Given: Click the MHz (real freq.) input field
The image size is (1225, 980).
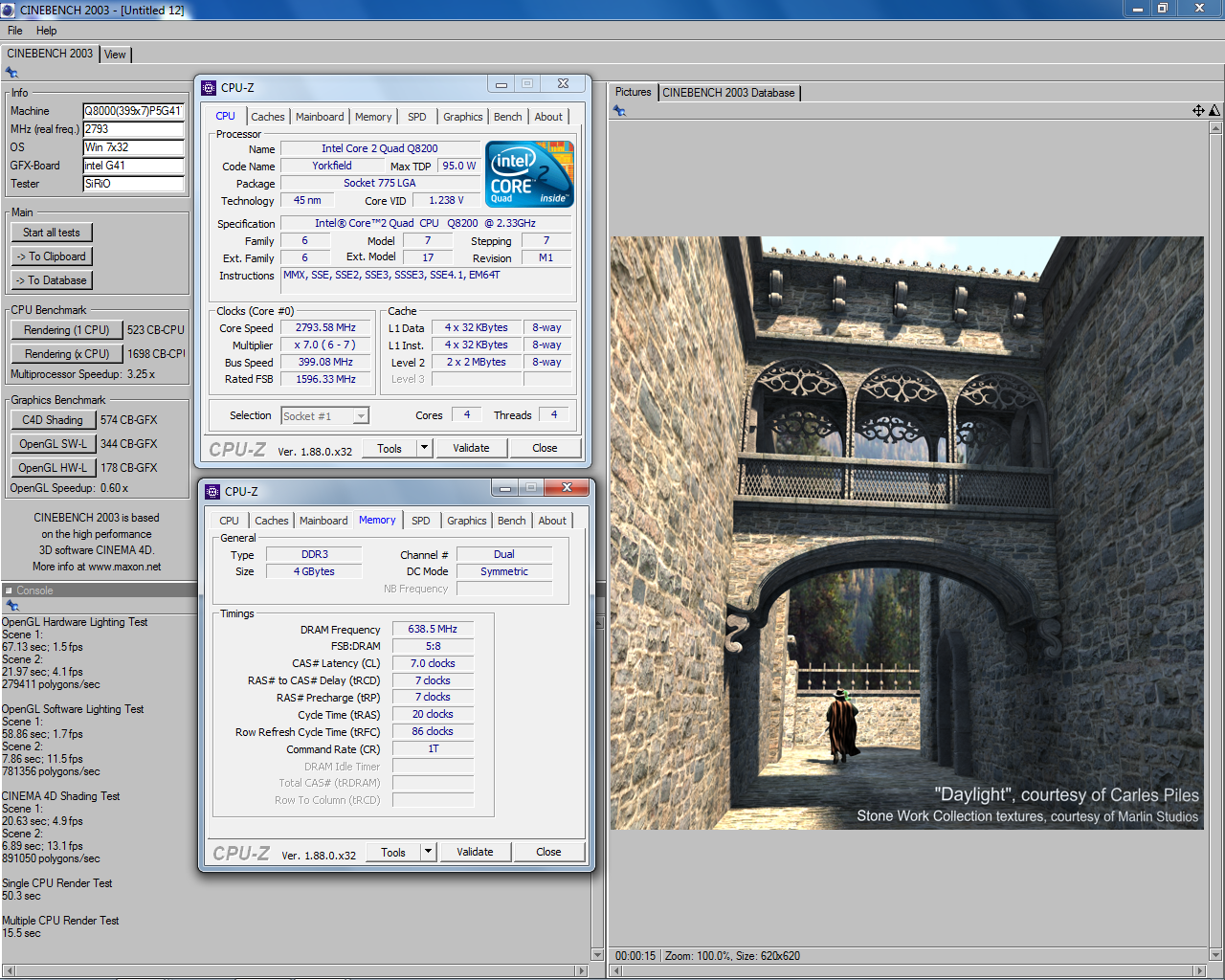Looking at the screenshot, I should (x=133, y=129).
